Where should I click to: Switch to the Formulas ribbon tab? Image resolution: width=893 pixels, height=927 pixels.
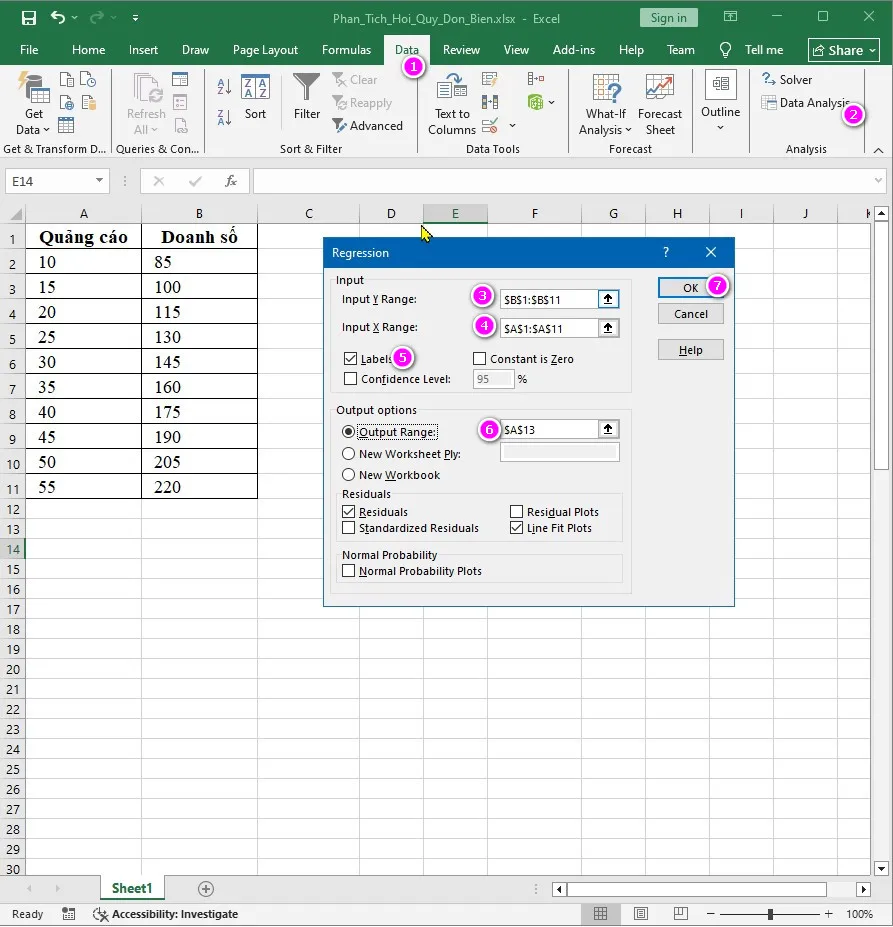[346, 49]
